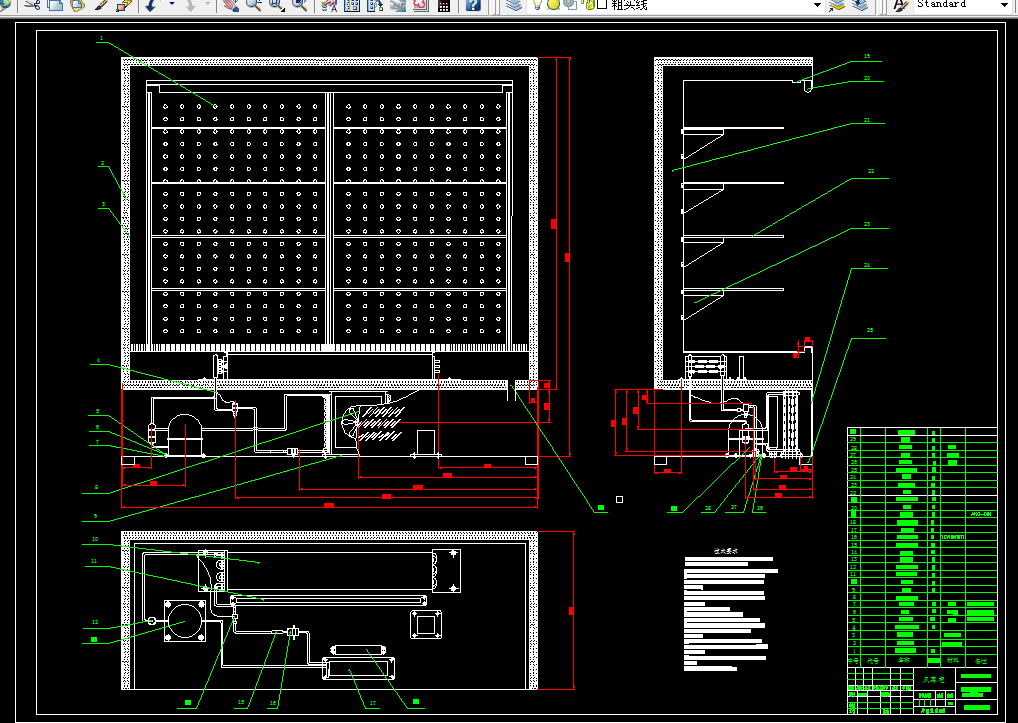Open the Block Editor tool
Image resolution: width=1018 pixels, height=723 pixels.
[124, 5]
